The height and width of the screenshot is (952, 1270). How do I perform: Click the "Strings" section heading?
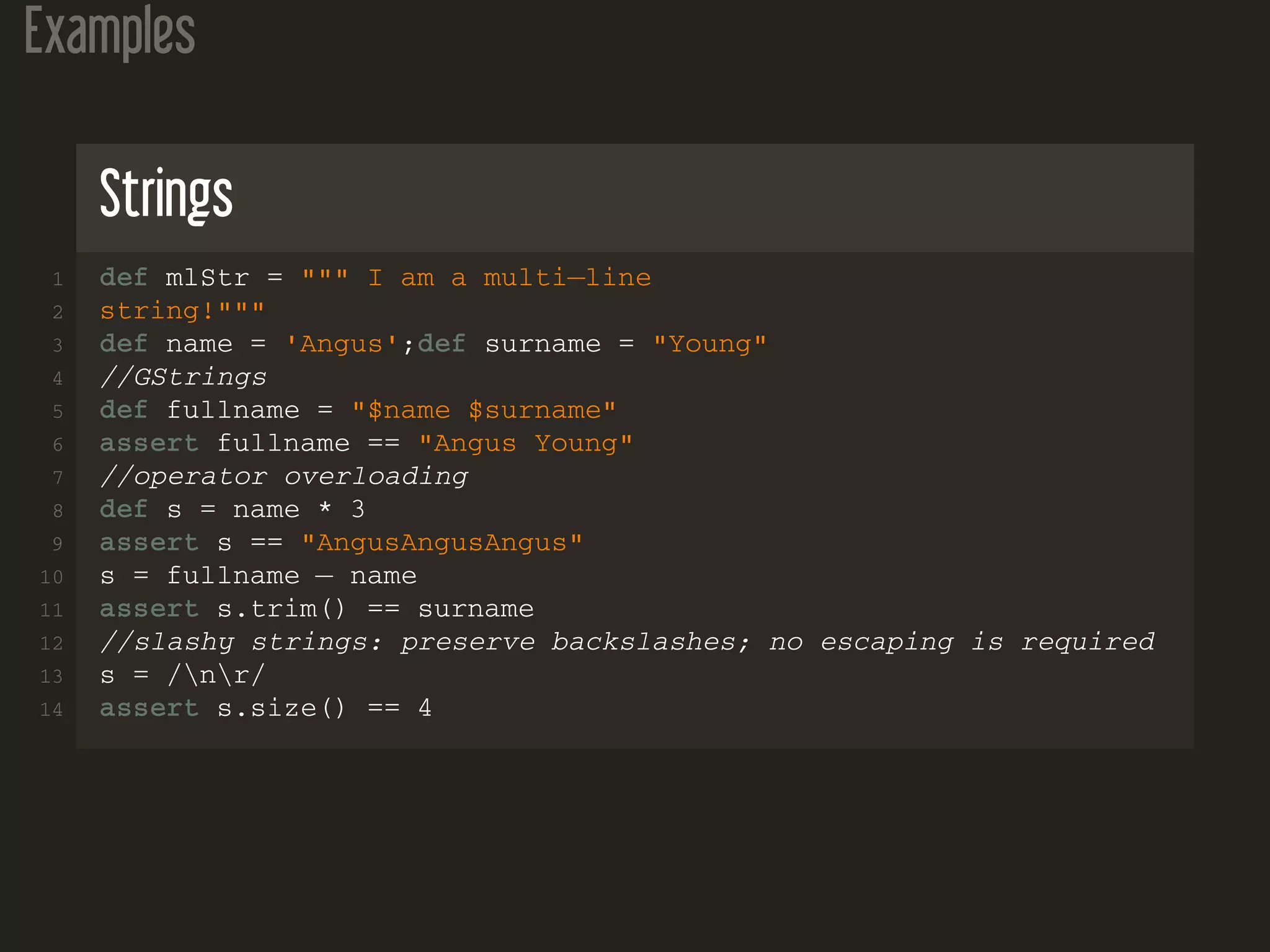(166, 195)
